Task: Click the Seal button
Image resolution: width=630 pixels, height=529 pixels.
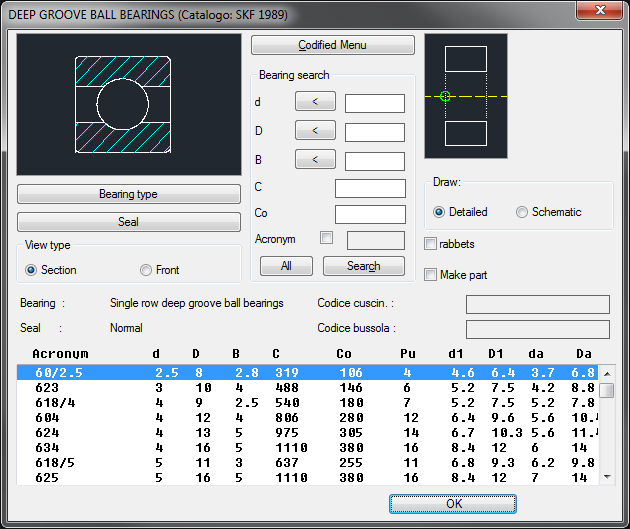Action: point(129,222)
